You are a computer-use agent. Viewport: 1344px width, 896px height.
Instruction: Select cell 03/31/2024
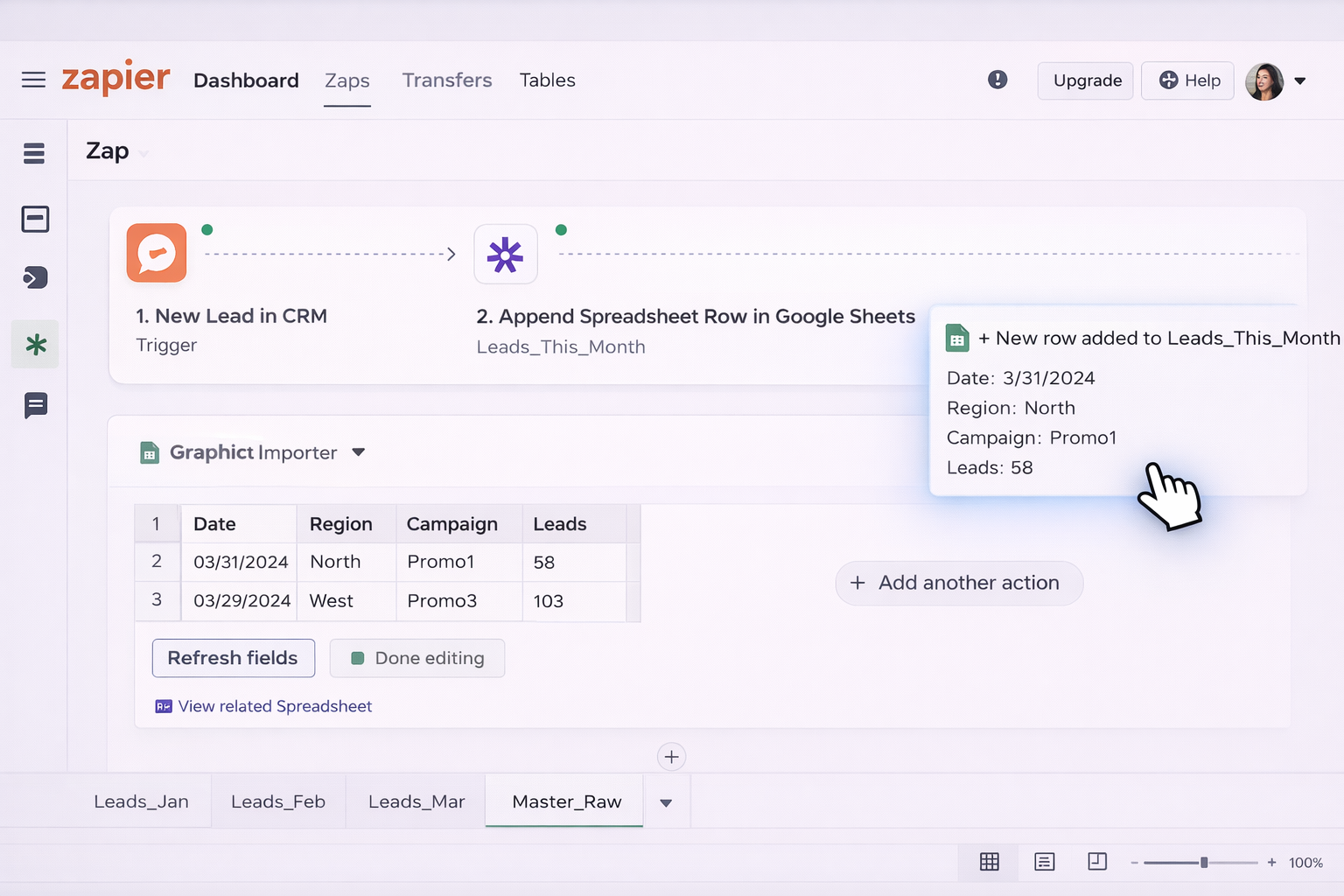click(239, 563)
